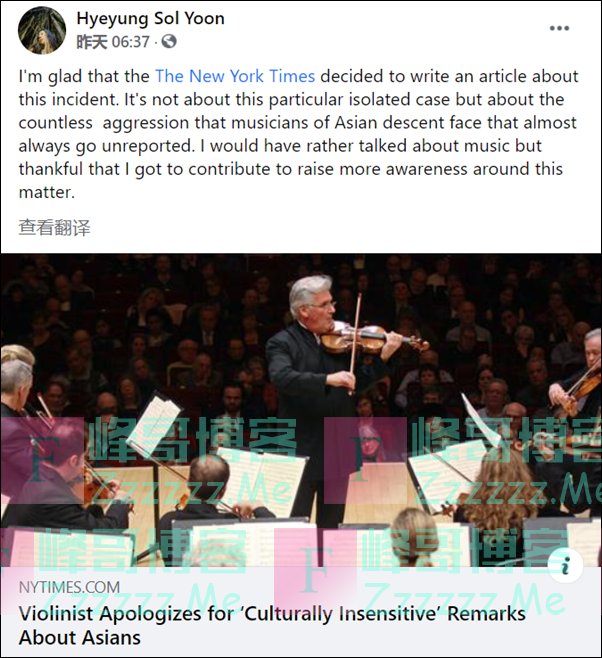Click 查看翻译 to view translation
The width and height of the screenshot is (602, 658).
click(x=54, y=227)
